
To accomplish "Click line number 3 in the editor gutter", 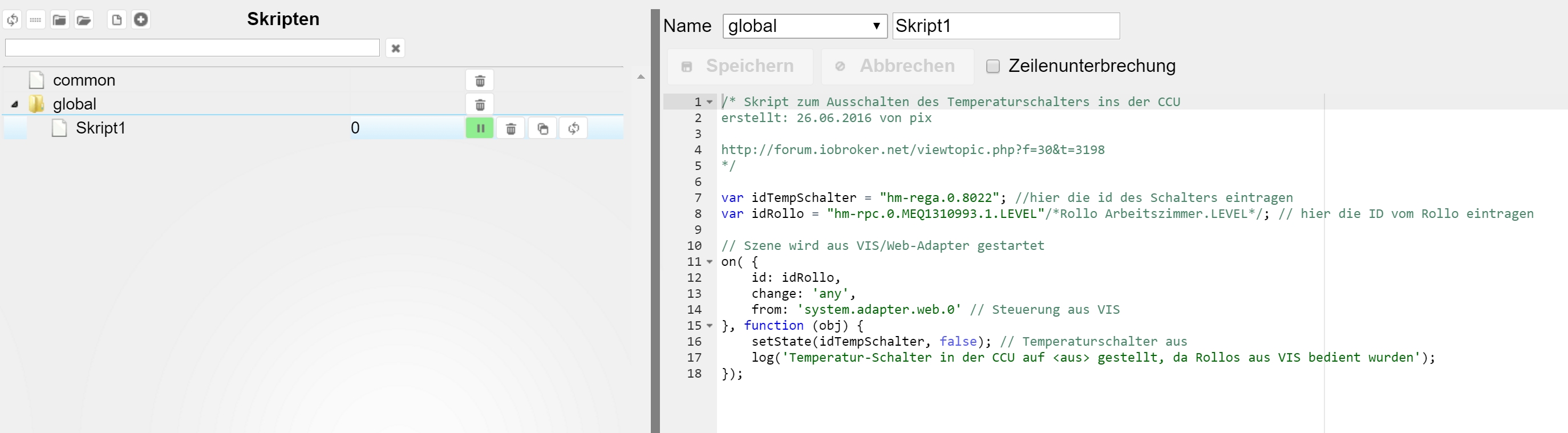I will [x=698, y=134].
